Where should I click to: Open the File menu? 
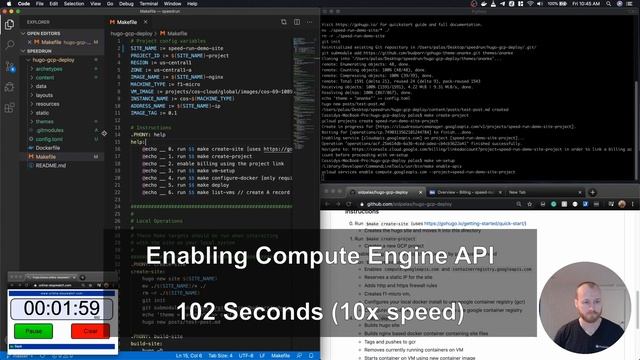pos(40,4)
